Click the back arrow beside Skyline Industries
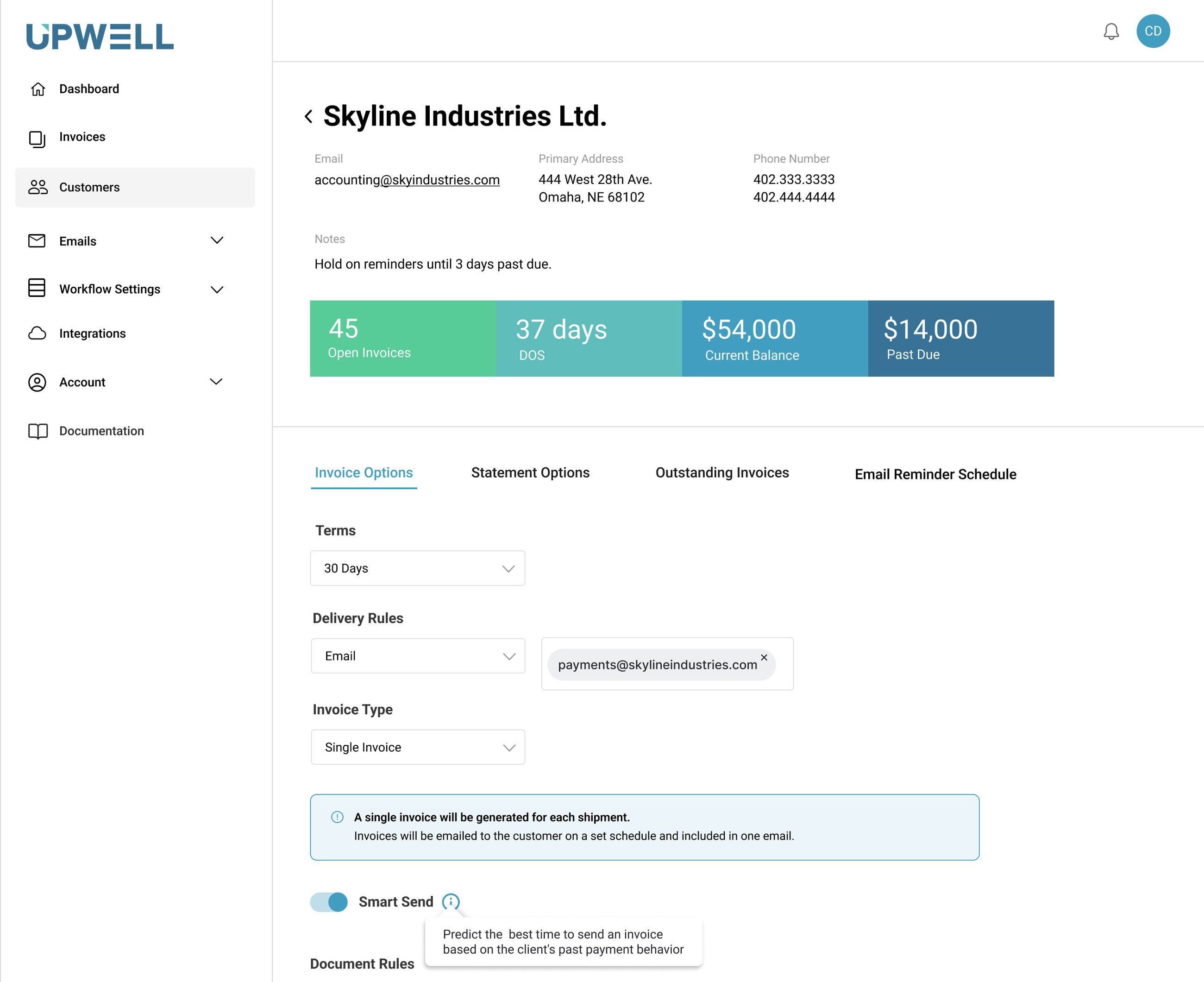 [x=308, y=117]
